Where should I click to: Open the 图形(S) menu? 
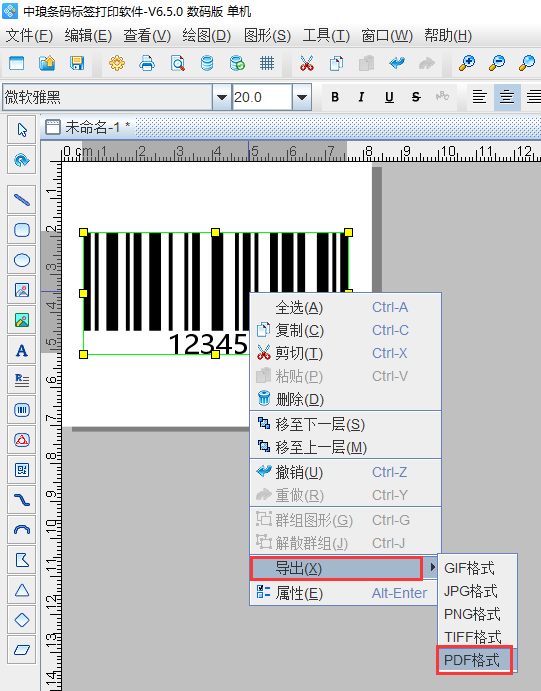coord(267,36)
